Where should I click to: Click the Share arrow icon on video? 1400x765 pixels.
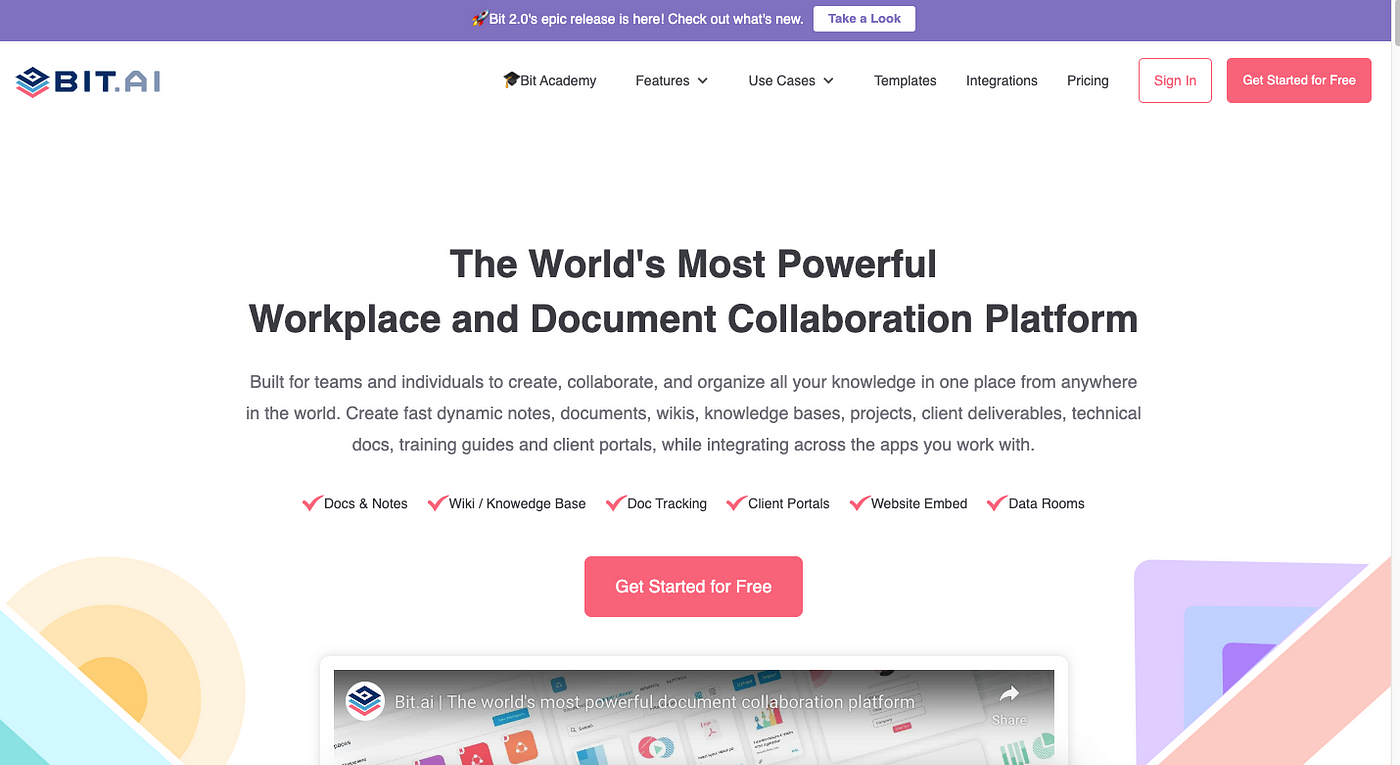(1009, 694)
